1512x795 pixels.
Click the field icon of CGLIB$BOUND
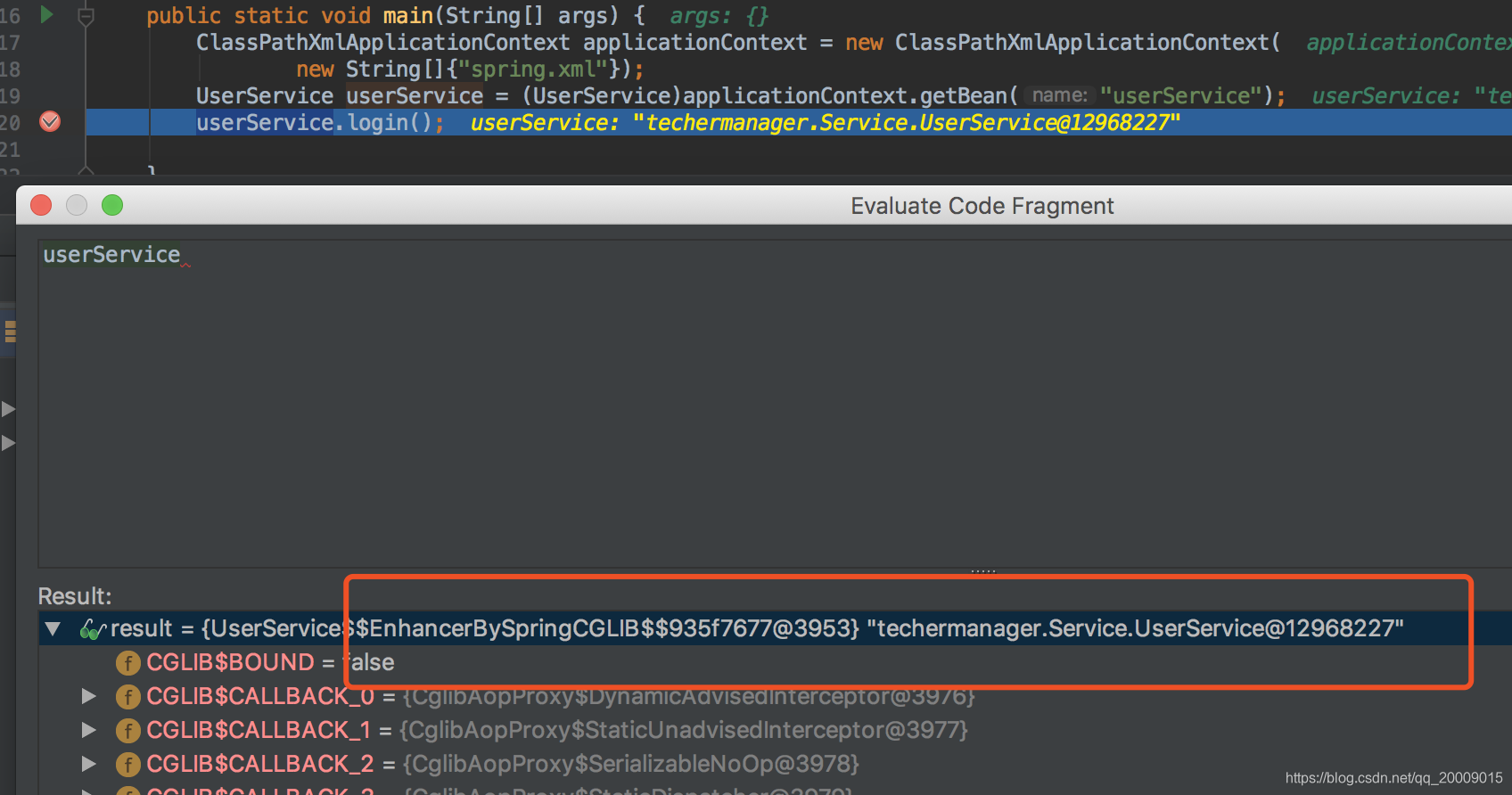coord(128,663)
